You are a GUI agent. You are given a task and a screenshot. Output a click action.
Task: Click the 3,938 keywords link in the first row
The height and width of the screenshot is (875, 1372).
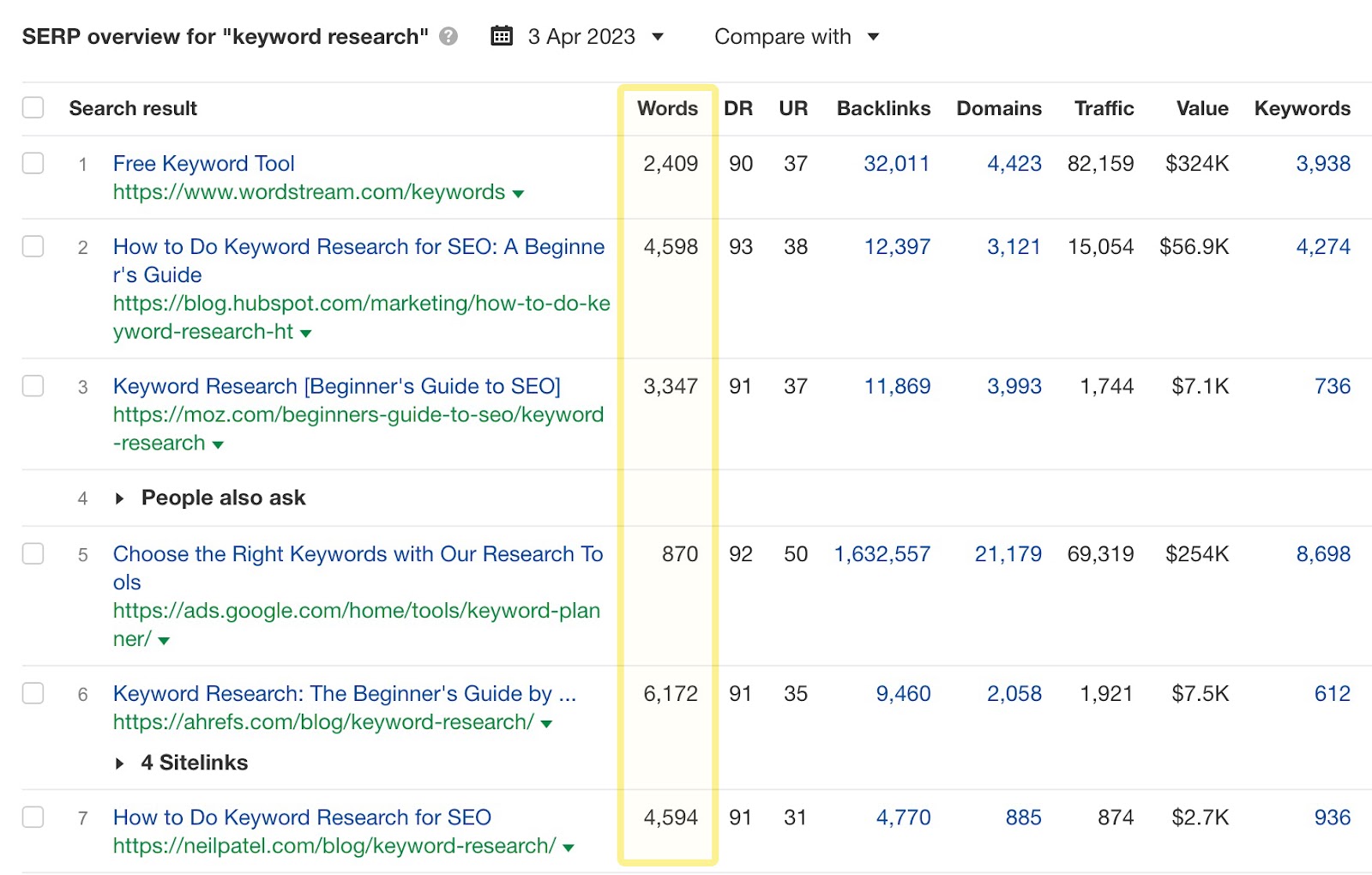[1321, 163]
